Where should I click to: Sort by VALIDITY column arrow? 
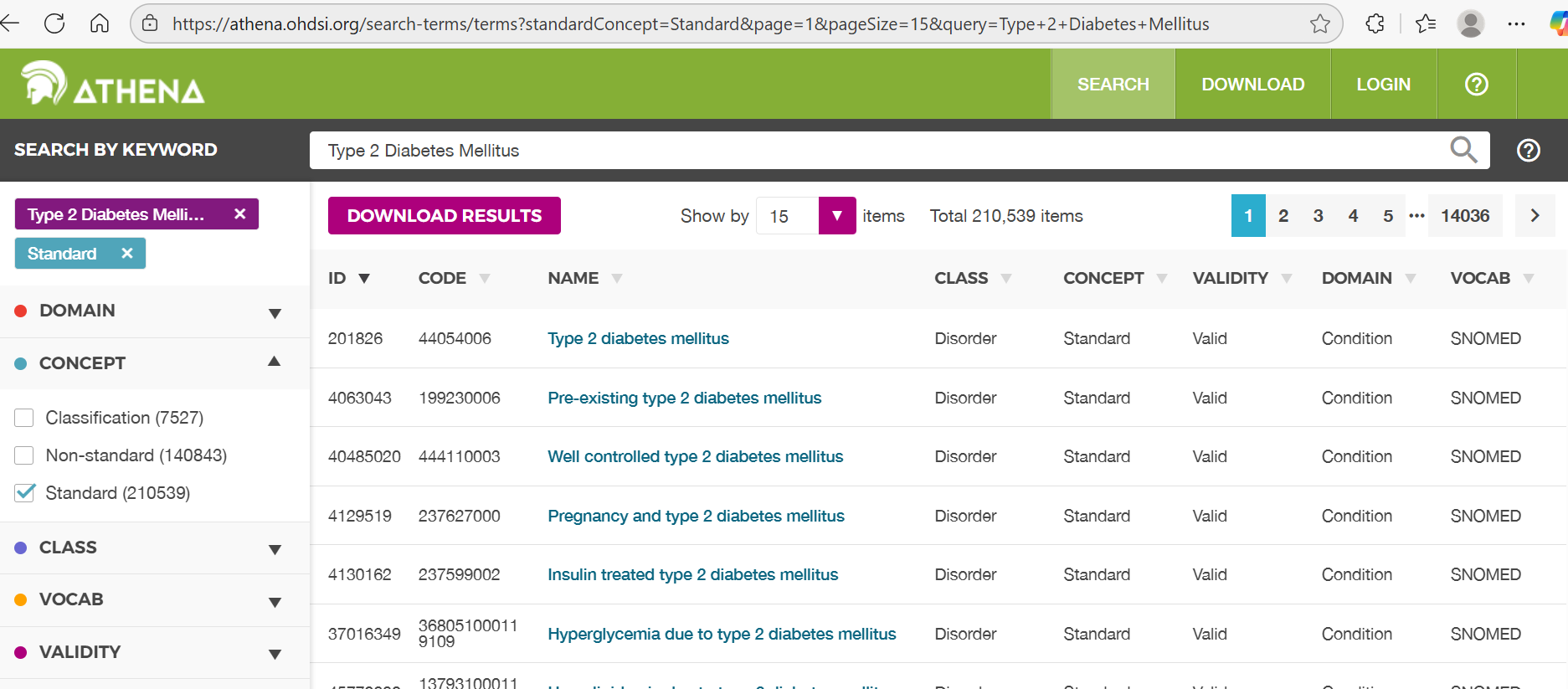pos(1287,279)
